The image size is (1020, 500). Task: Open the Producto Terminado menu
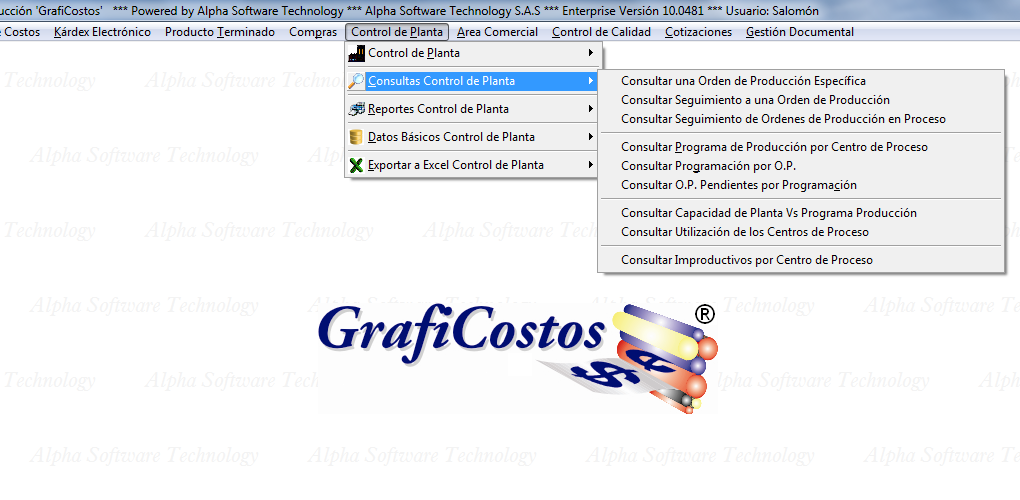tap(219, 32)
